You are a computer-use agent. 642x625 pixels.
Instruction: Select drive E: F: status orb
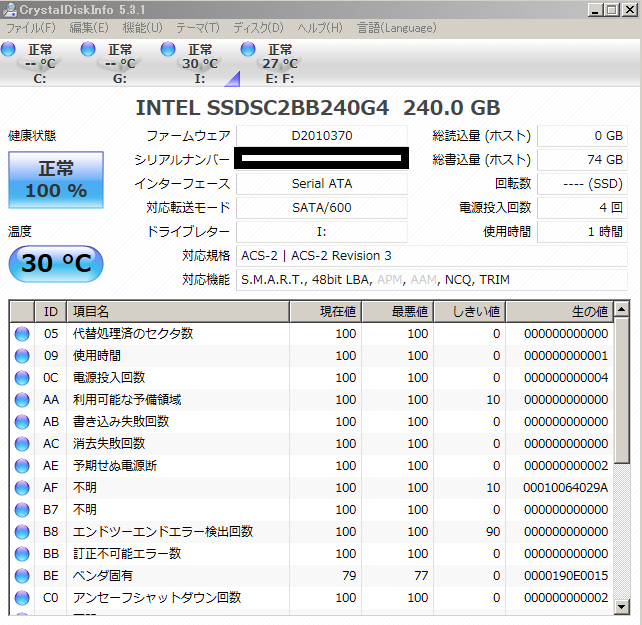(248, 49)
